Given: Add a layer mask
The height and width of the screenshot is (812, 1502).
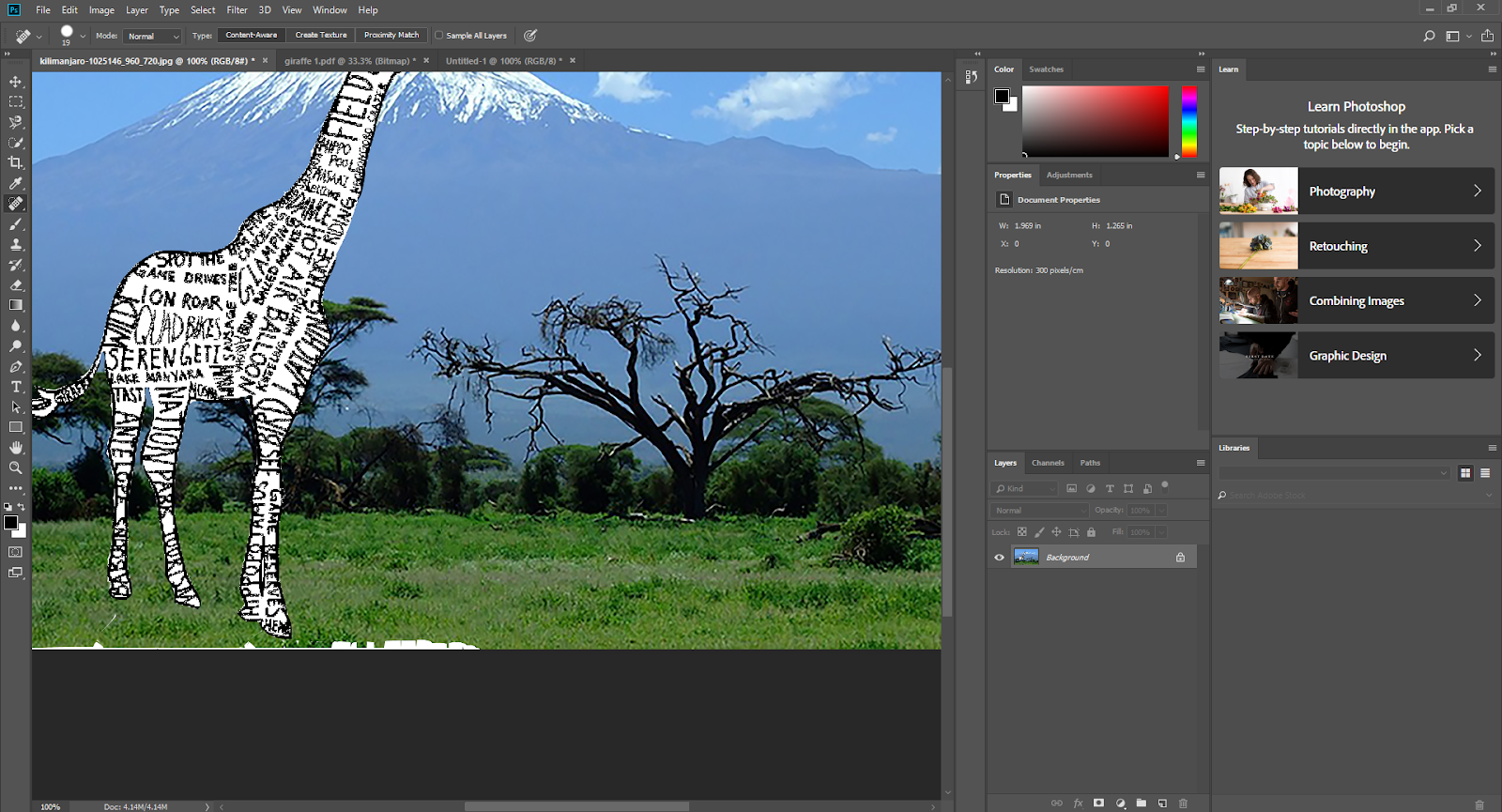Looking at the screenshot, I should pyautogui.click(x=1098, y=804).
